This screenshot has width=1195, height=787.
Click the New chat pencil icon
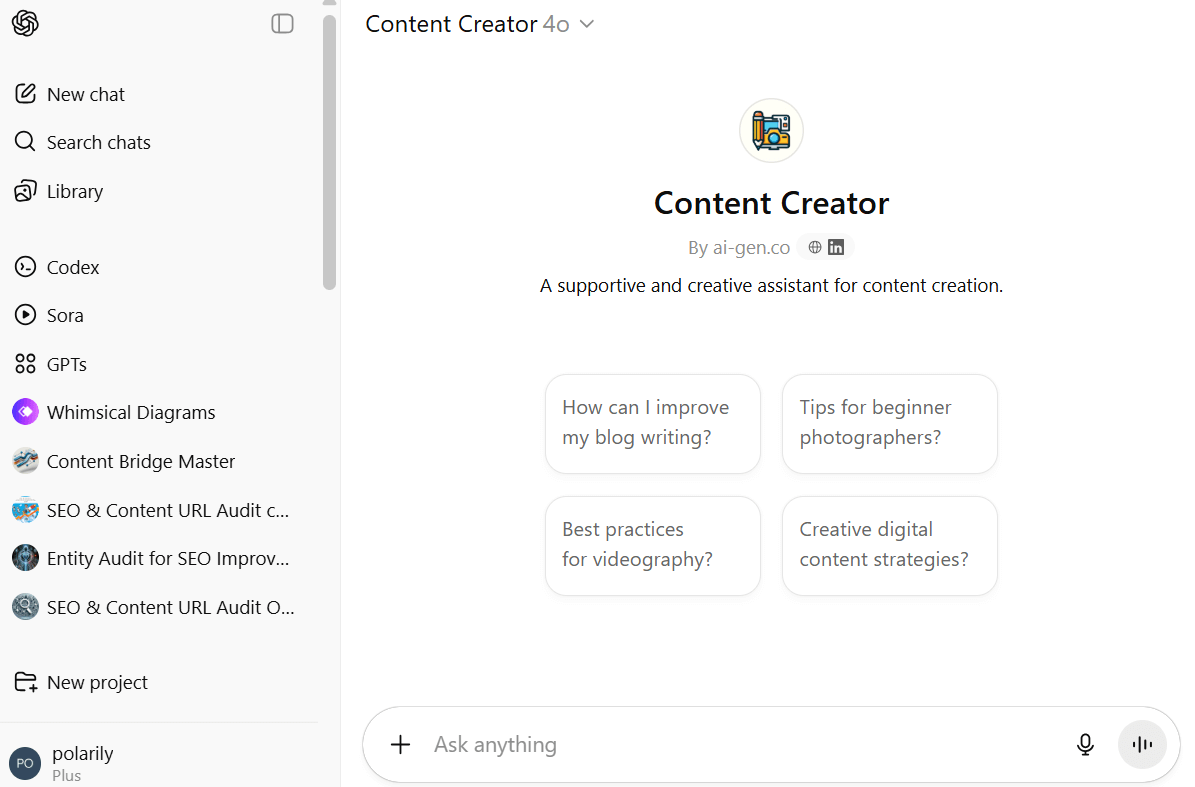pyautogui.click(x=25, y=94)
